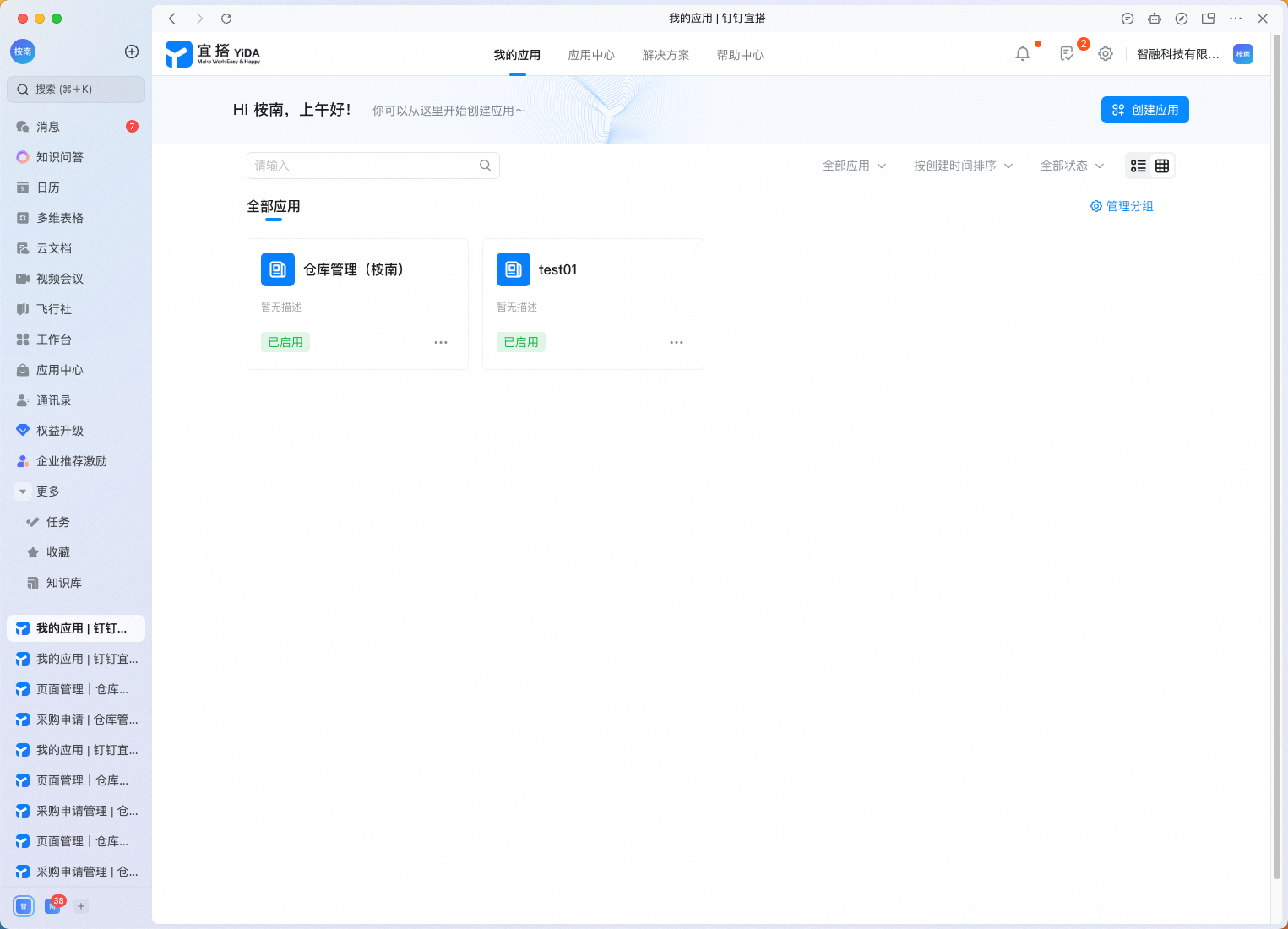This screenshot has height=929, width=1288.
Task: Click the refresh page icon
Action: click(x=226, y=19)
